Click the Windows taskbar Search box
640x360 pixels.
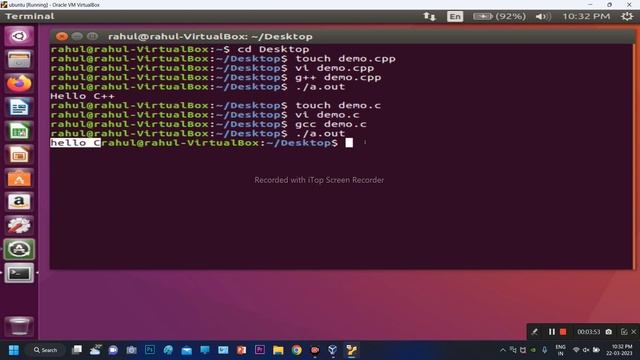point(45,350)
